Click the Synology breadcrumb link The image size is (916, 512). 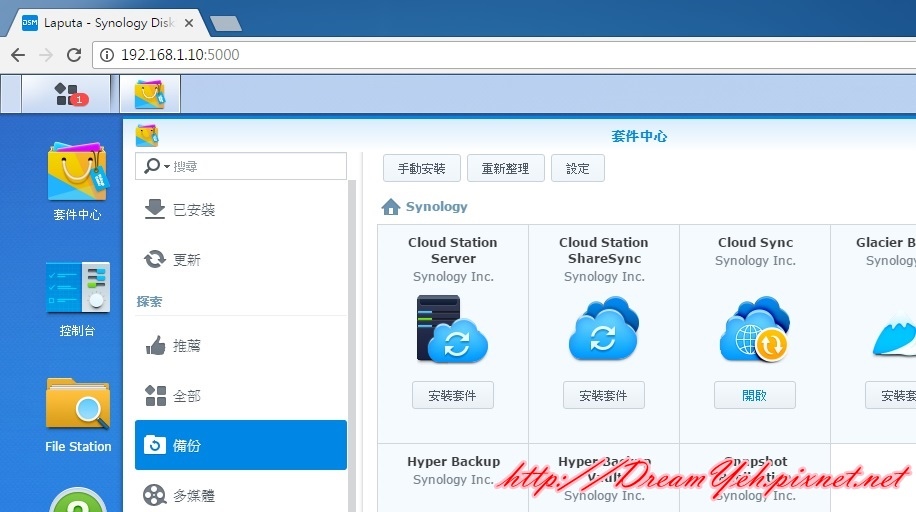[x=436, y=206]
